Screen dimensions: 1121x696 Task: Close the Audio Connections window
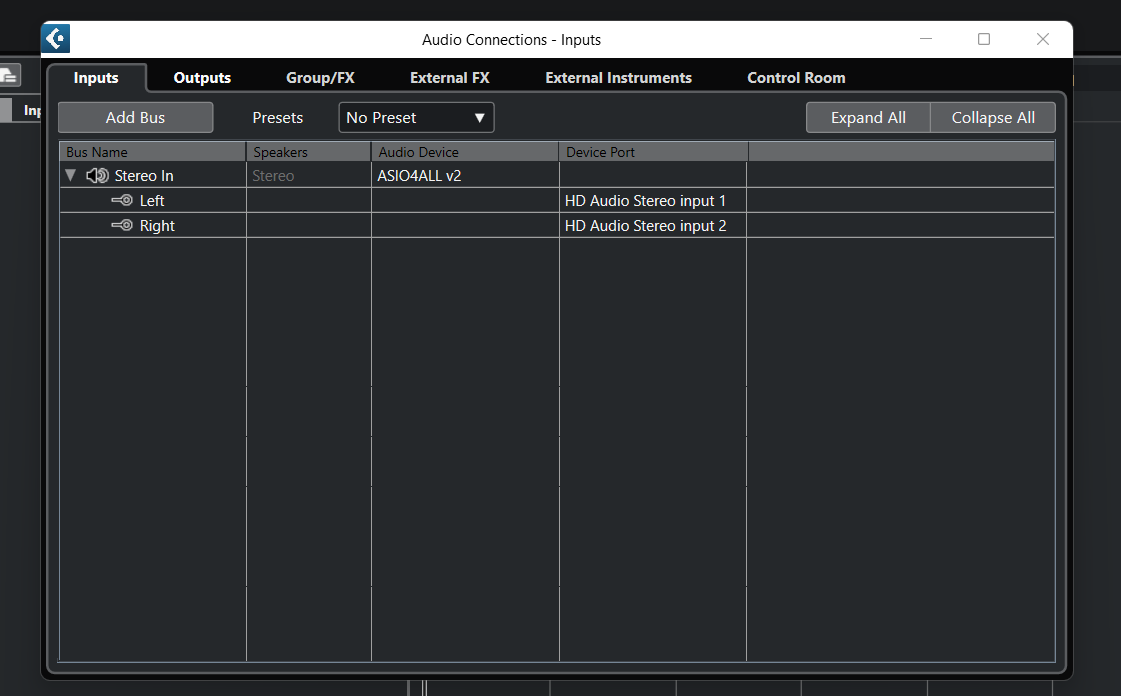pyautogui.click(x=1043, y=39)
